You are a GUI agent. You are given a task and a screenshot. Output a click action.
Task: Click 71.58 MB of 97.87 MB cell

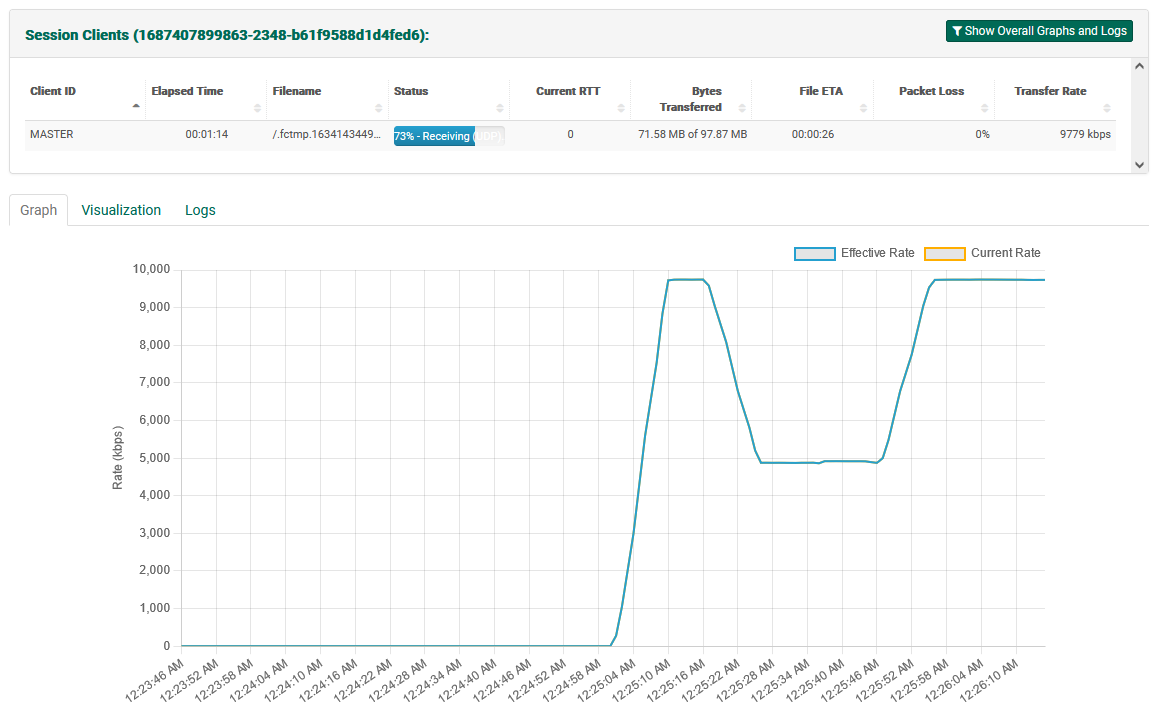[x=692, y=135]
